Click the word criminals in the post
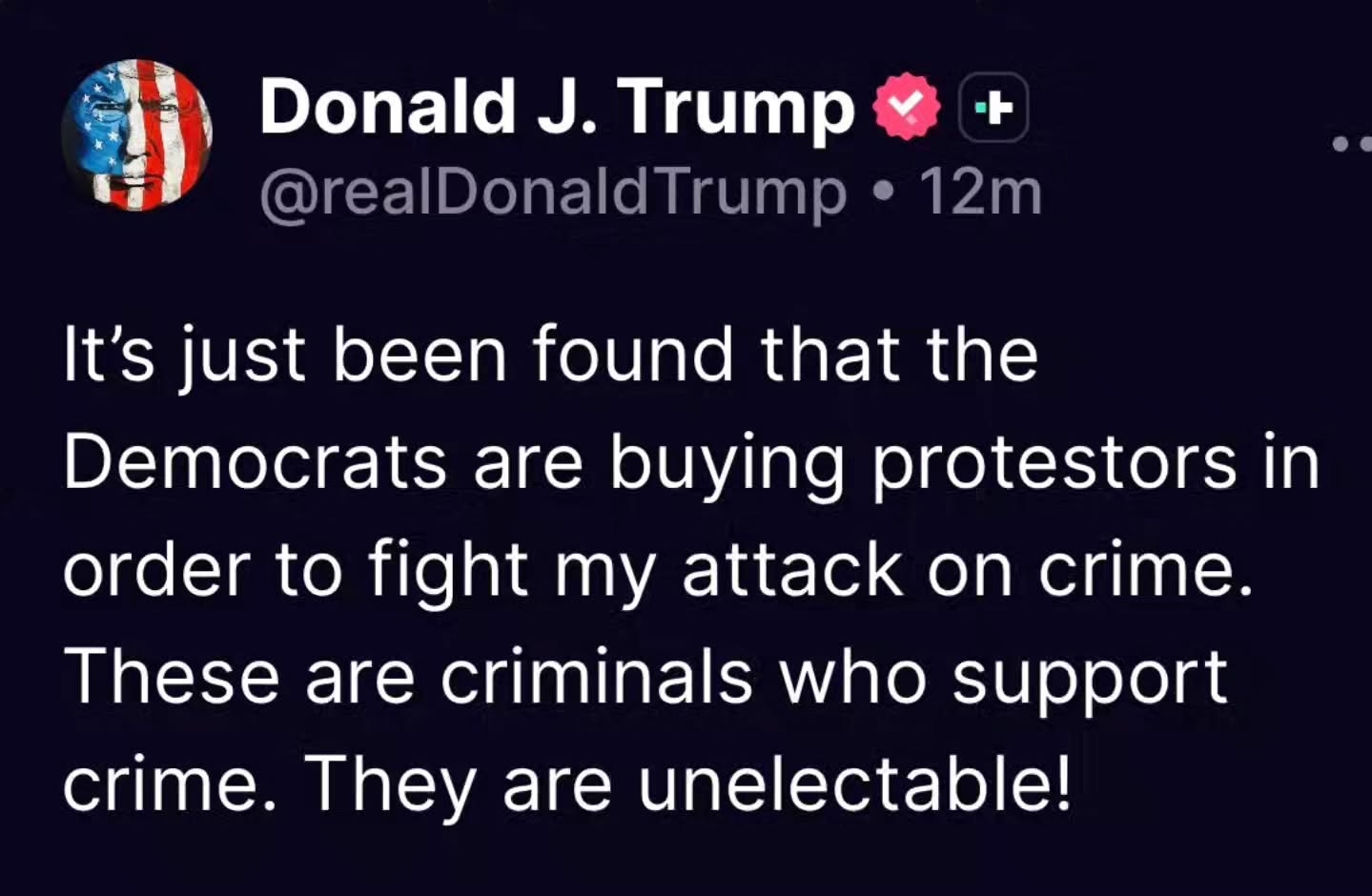1372x896 pixels. pos(596,678)
